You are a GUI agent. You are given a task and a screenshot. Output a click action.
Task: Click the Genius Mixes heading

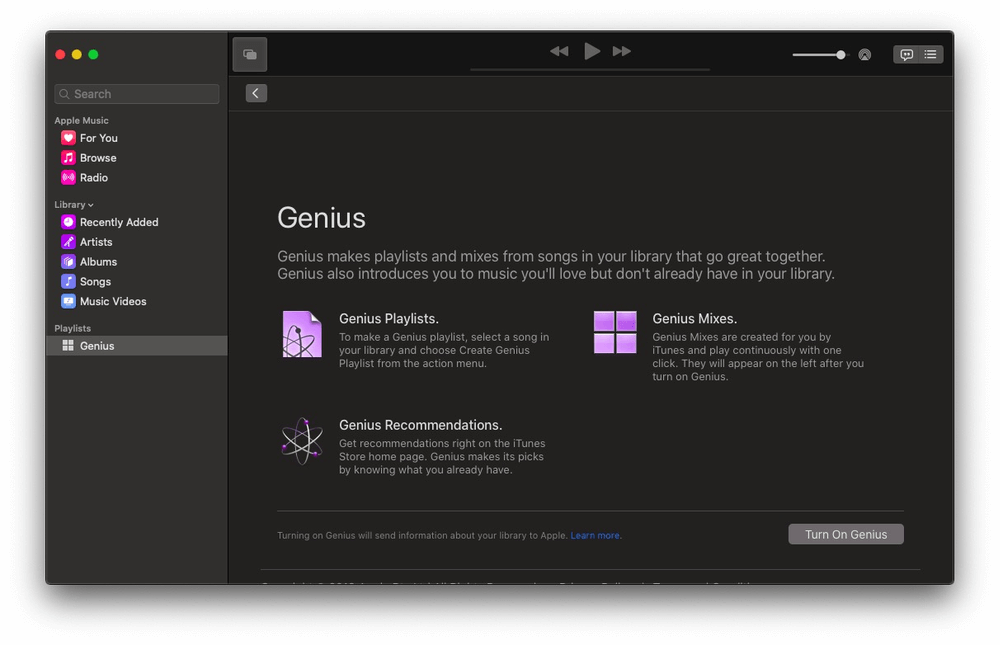coord(695,318)
